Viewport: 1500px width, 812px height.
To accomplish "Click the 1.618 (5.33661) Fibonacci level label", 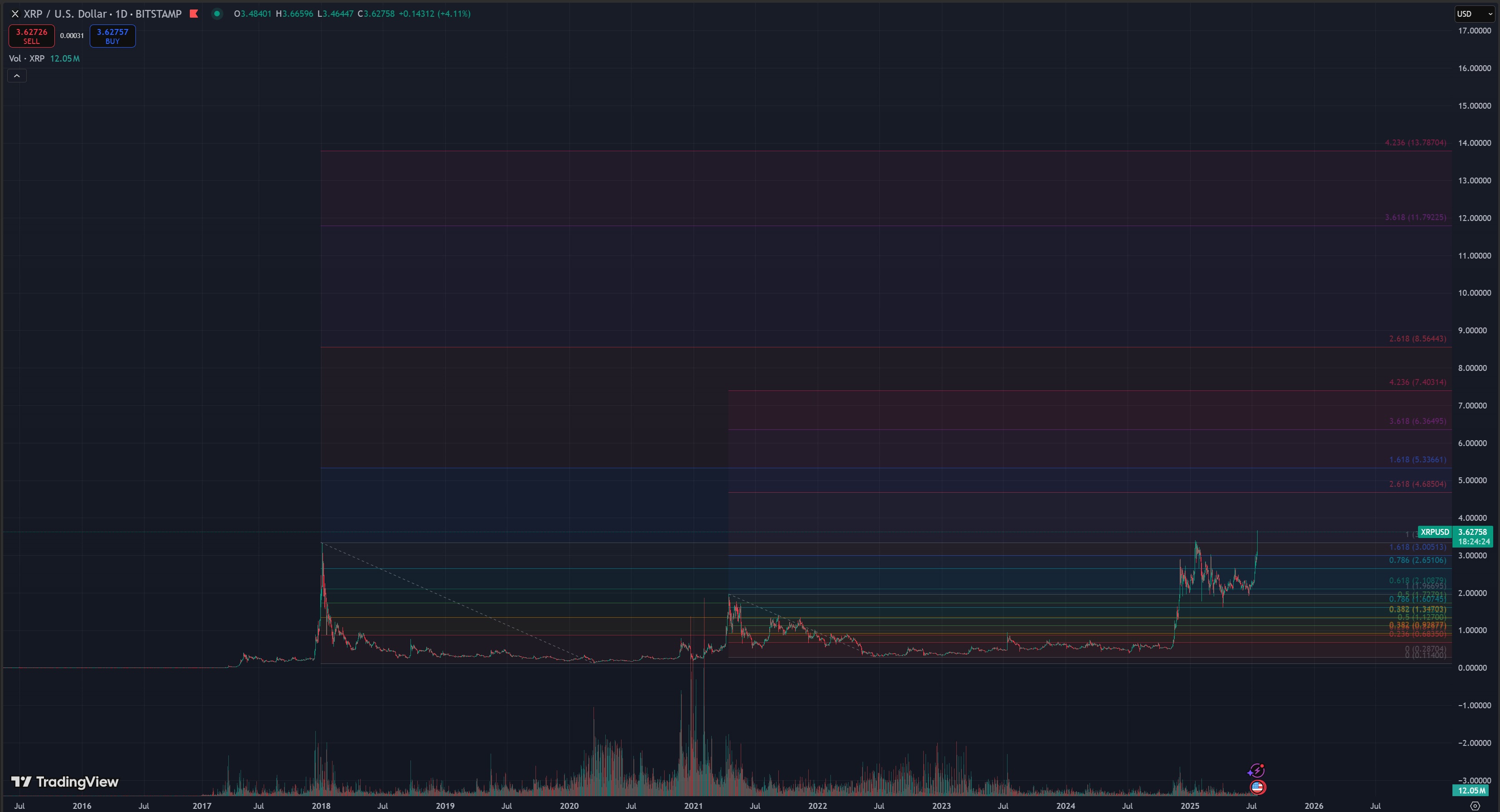I will pos(1417,460).
